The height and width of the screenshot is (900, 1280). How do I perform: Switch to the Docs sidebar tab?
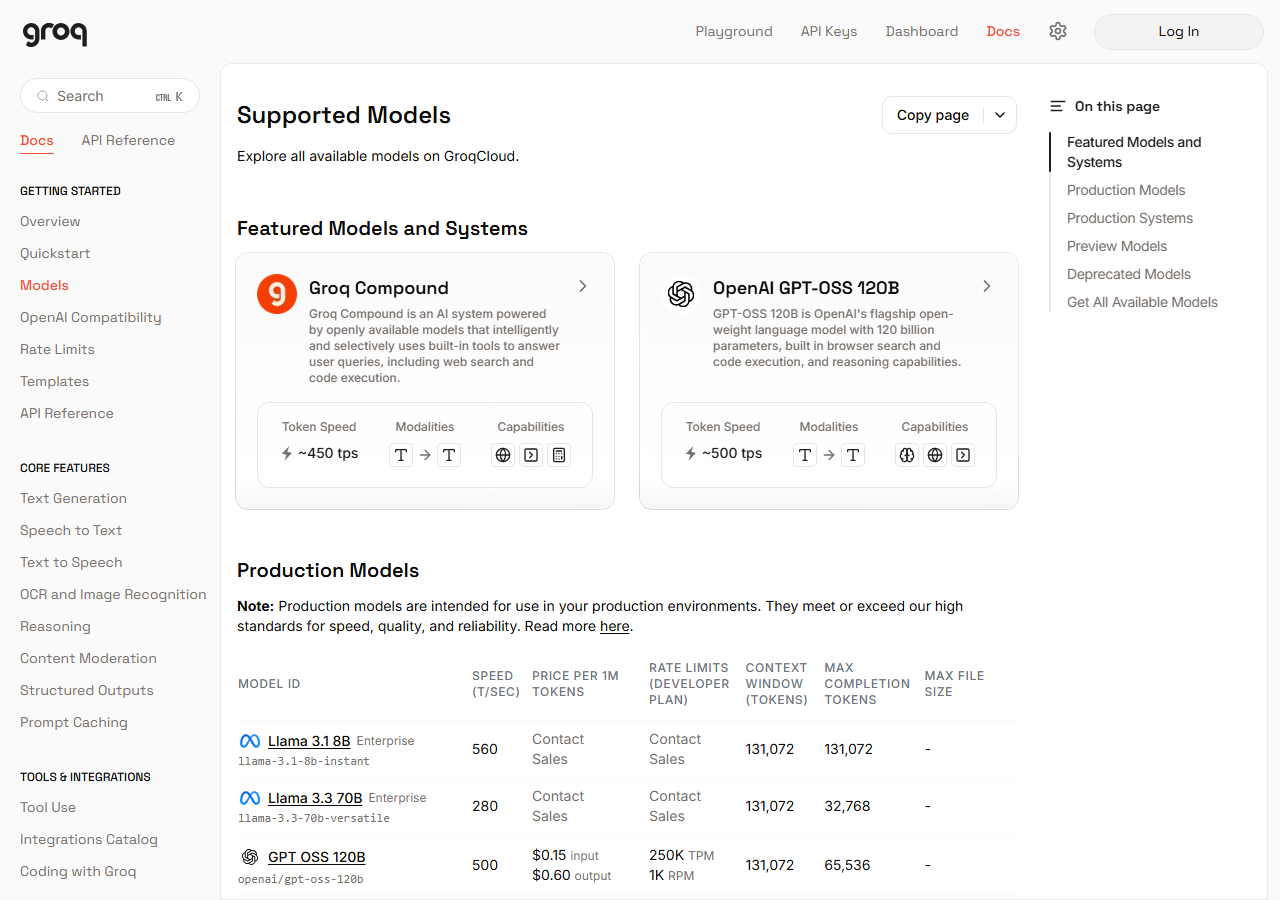click(x=37, y=140)
